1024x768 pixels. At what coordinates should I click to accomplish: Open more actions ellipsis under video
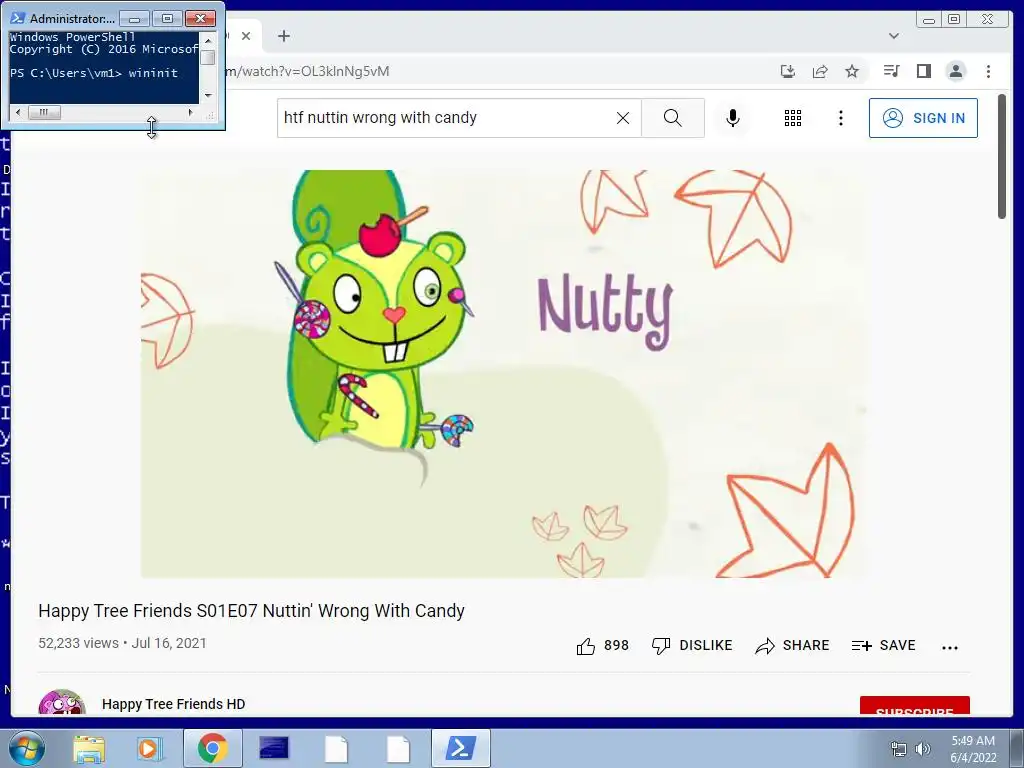point(950,647)
